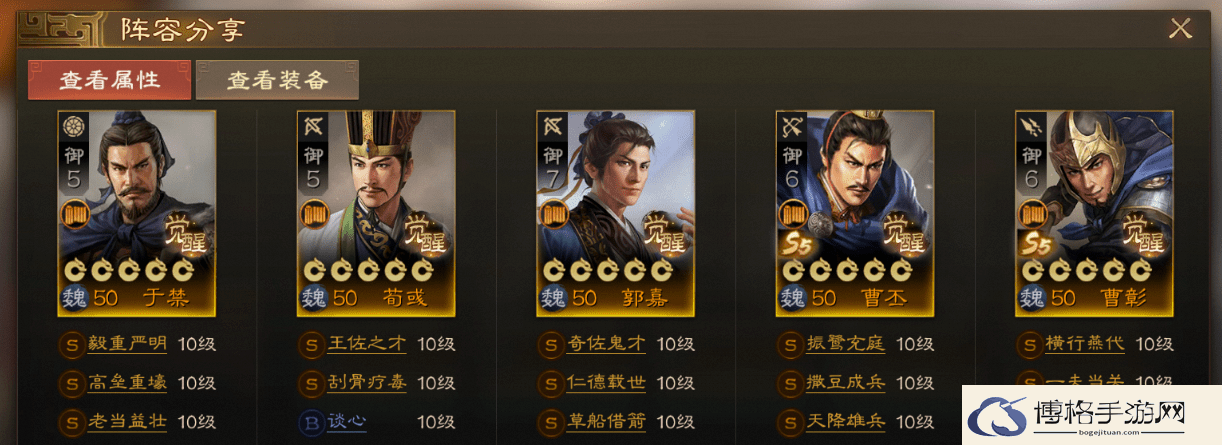Screen dimensions: 1222x445
Task: Open 荀彧 hero portrait card
Action: pyautogui.click(x=376, y=213)
